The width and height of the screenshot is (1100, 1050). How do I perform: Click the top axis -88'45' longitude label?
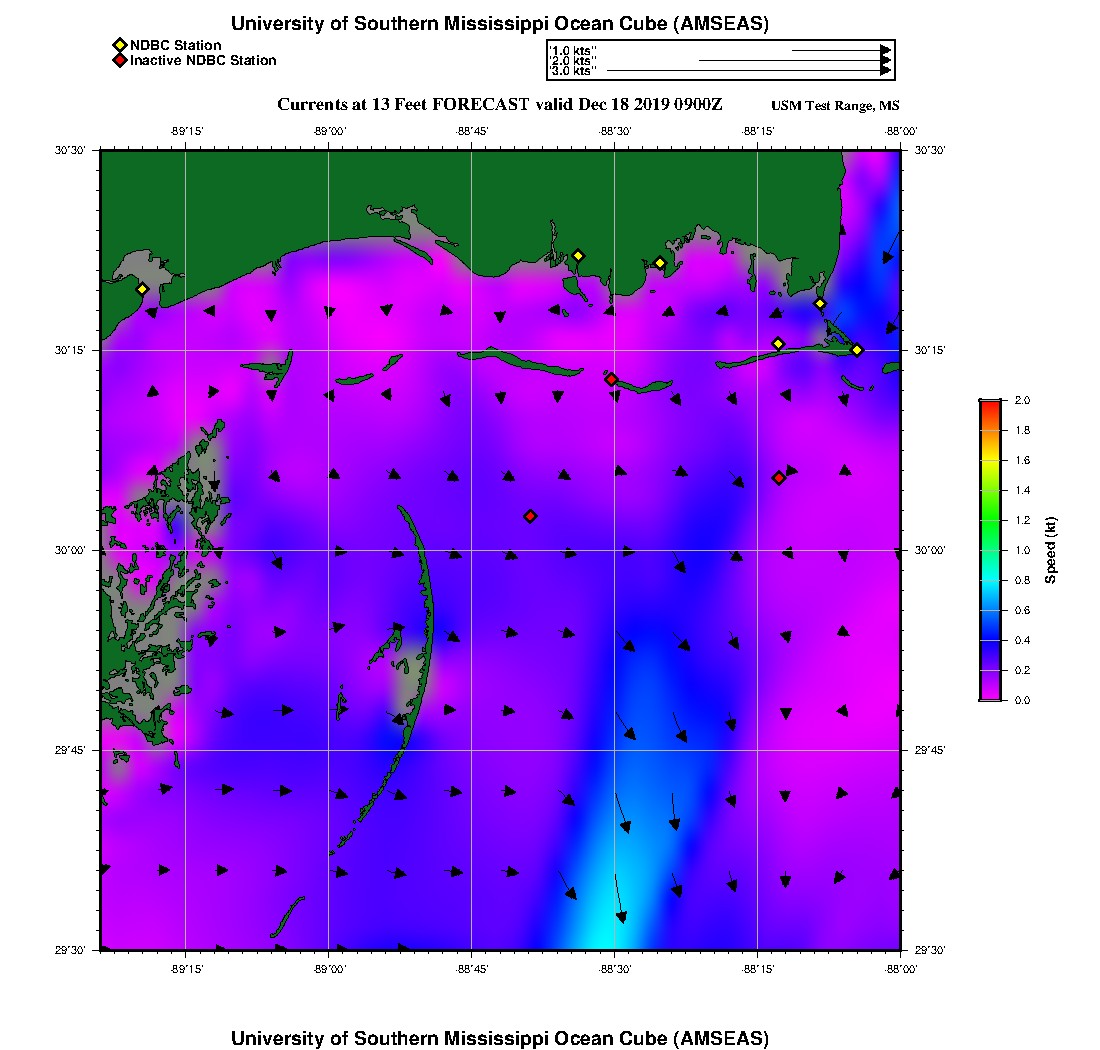[x=471, y=131]
